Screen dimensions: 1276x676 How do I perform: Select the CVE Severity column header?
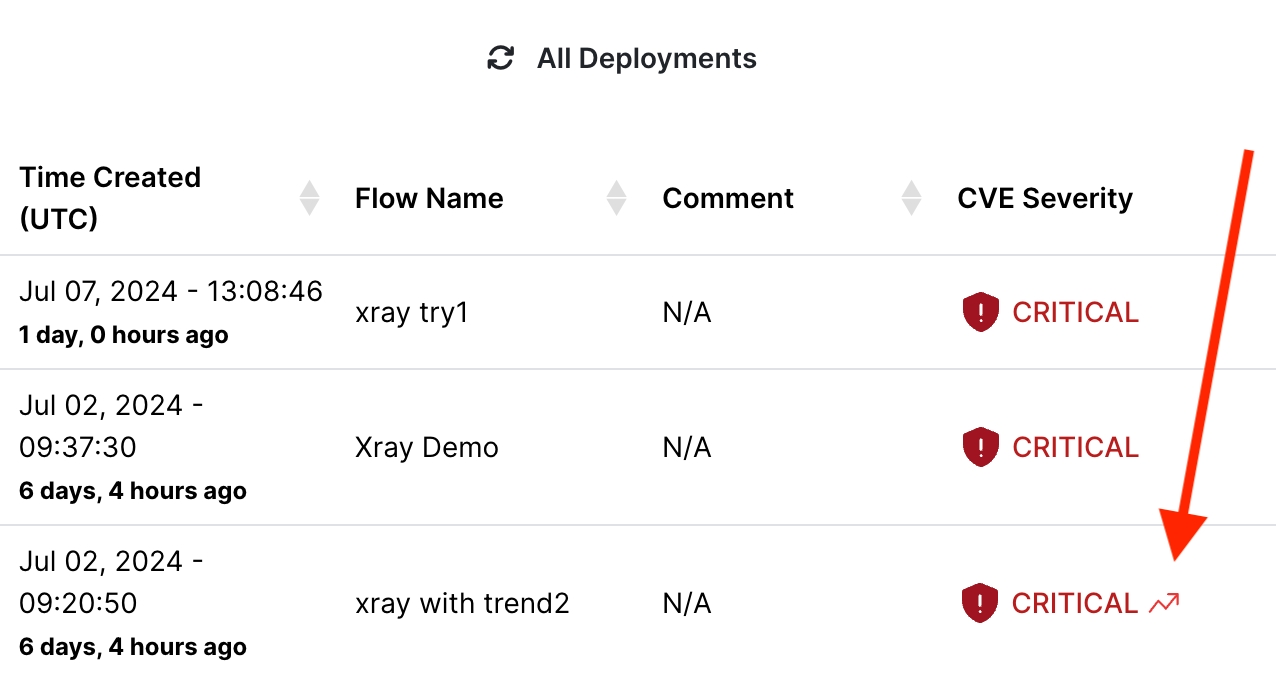coord(1045,198)
